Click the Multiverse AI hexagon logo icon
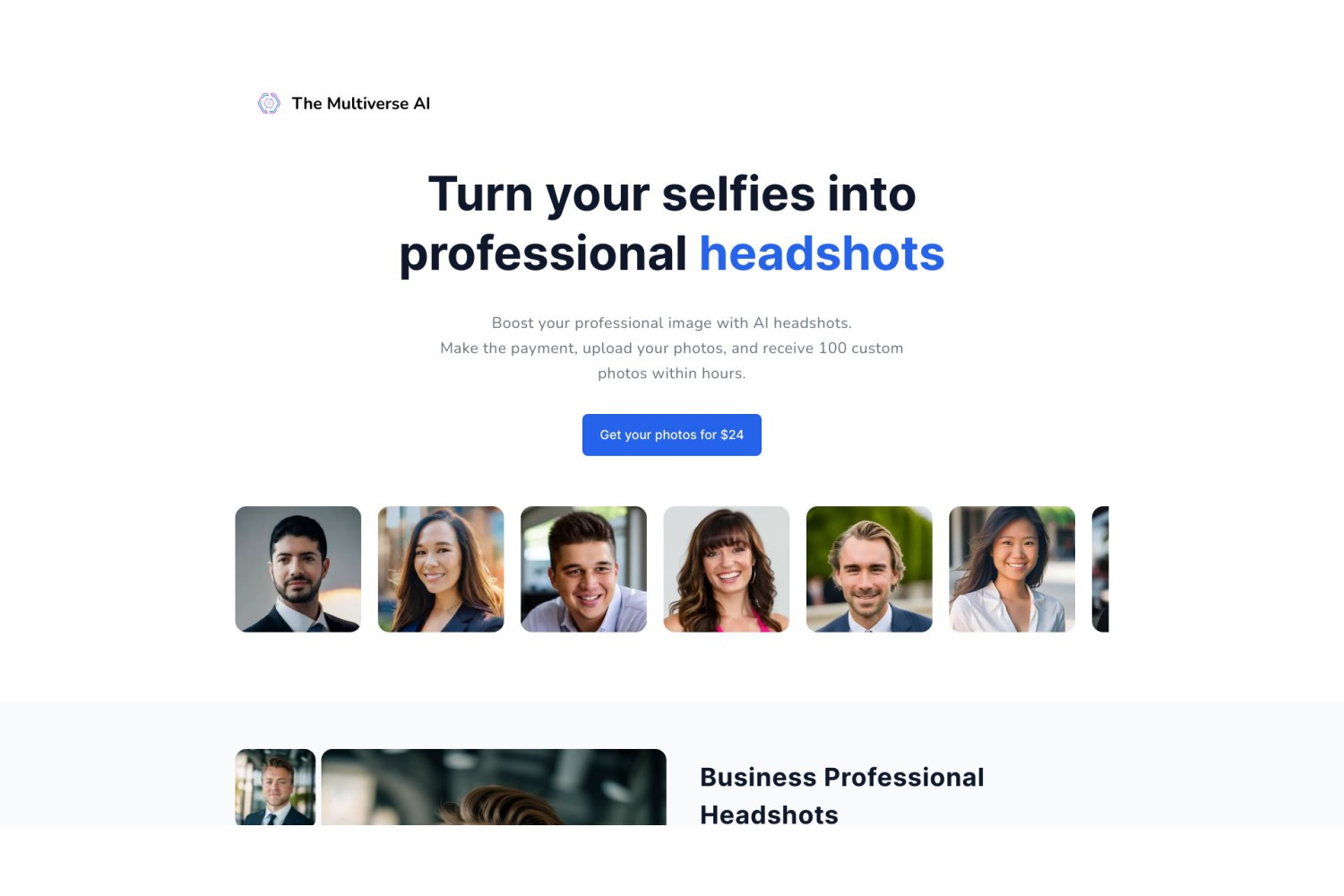 click(269, 103)
